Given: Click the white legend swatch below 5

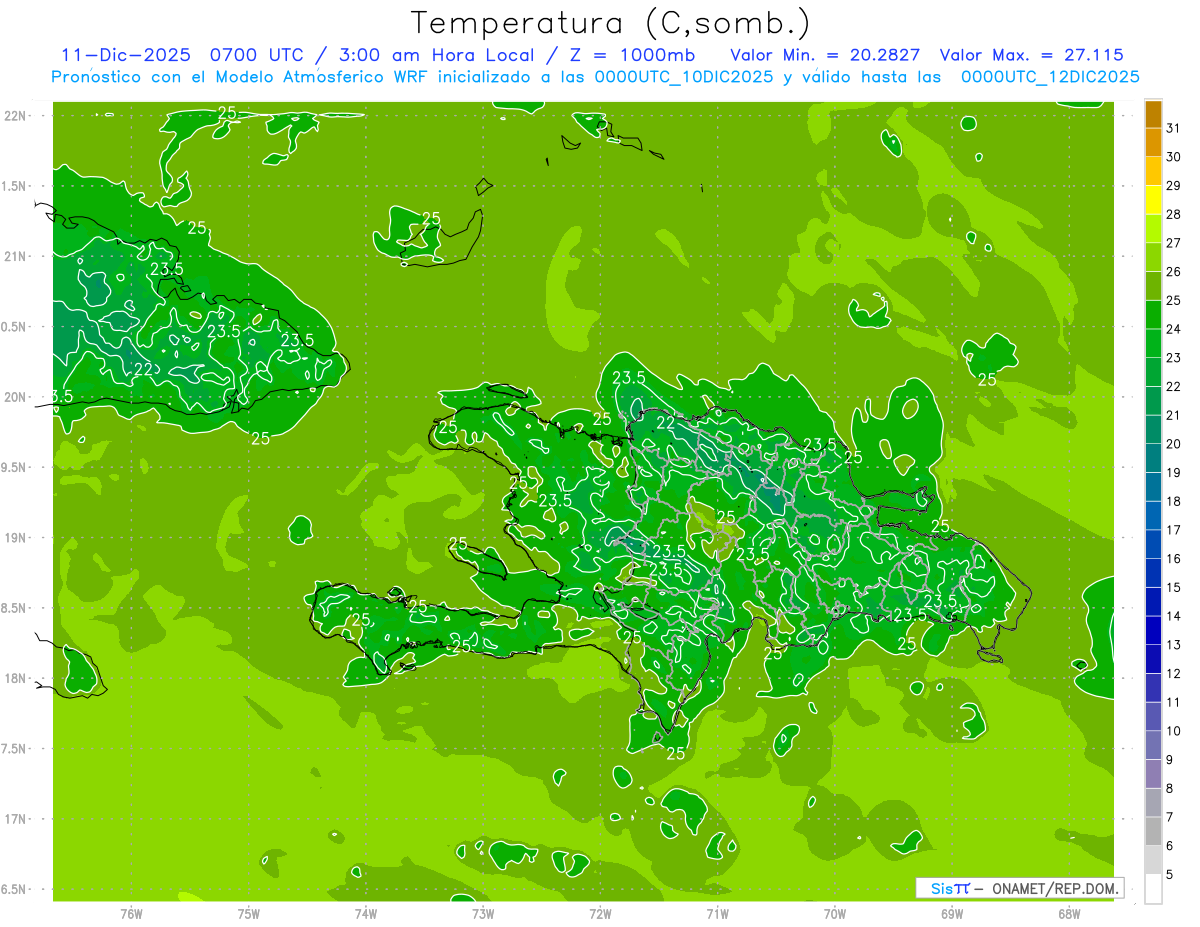Looking at the screenshot, I should tap(1153, 889).
